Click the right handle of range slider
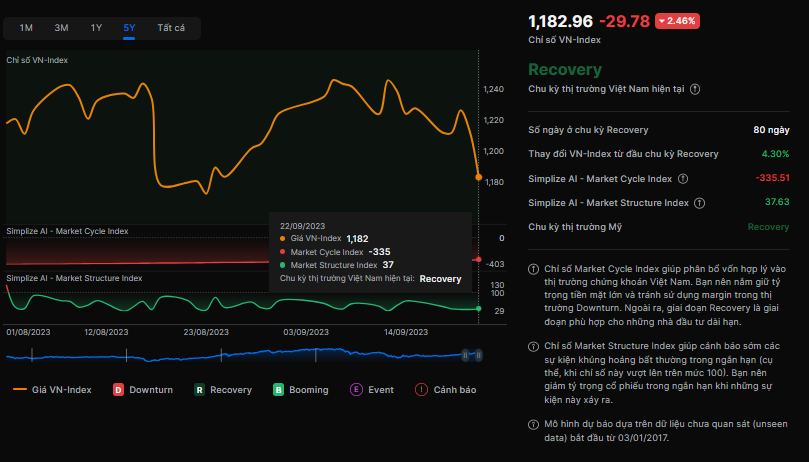The image size is (809, 462). pyautogui.click(x=479, y=354)
